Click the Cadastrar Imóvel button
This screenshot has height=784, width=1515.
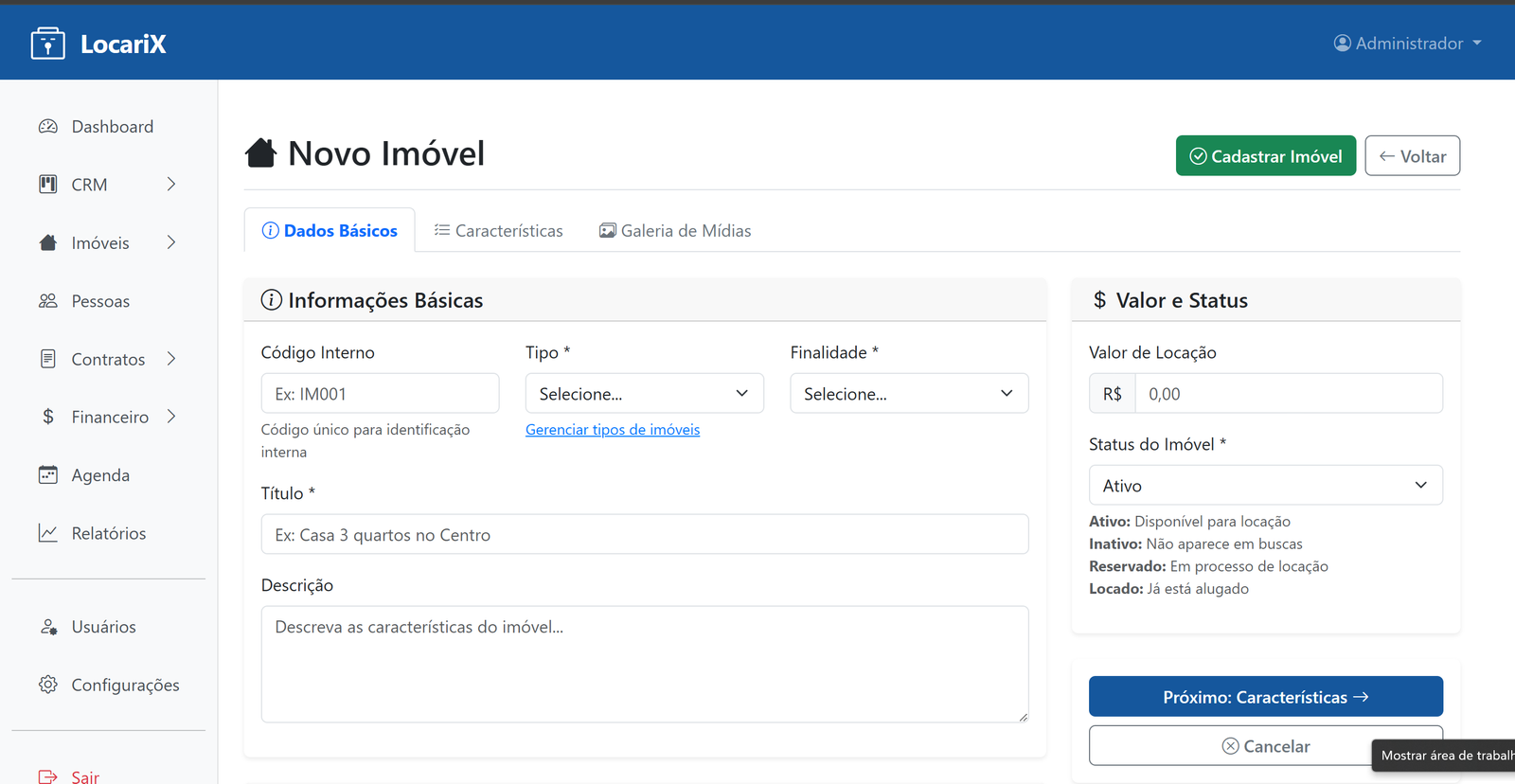click(x=1265, y=156)
